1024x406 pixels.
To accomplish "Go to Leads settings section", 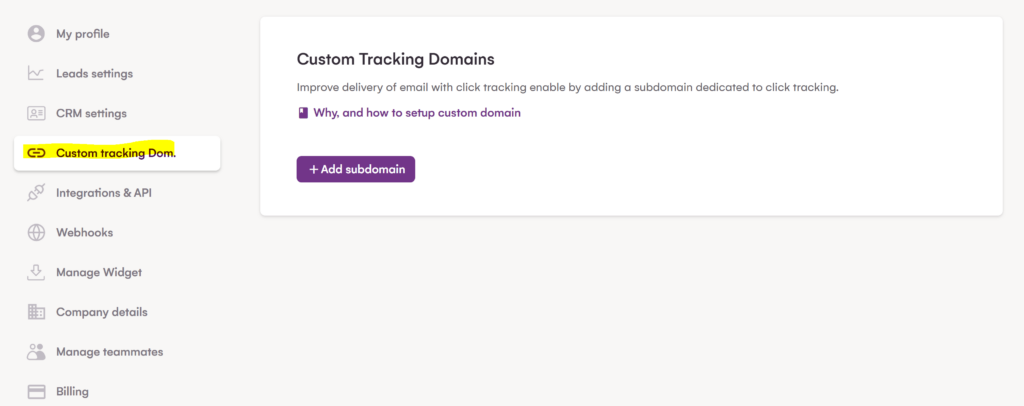I will tap(94, 73).
